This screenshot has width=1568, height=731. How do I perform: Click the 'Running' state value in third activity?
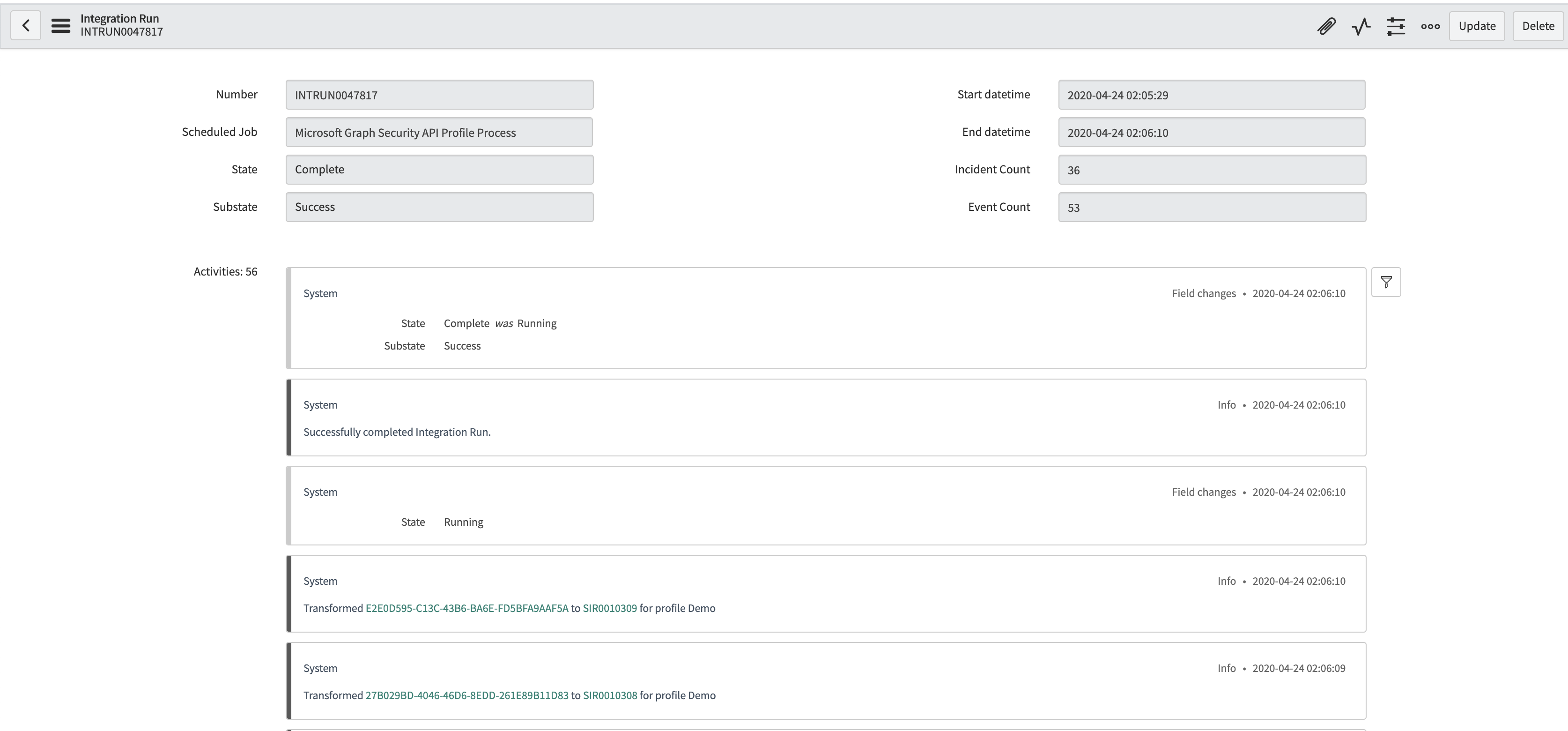click(x=463, y=522)
